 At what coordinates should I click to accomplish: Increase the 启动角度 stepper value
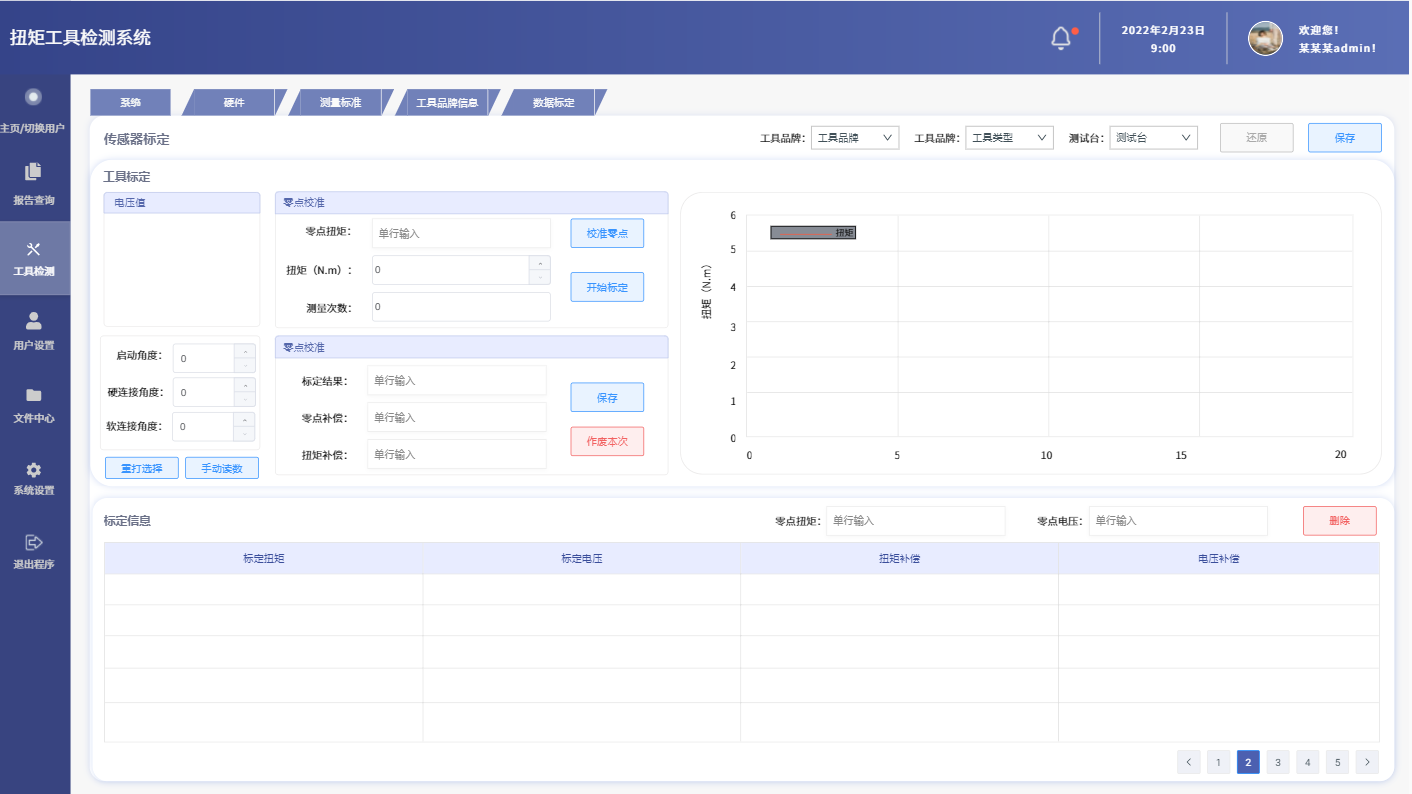(x=245, y=351)
